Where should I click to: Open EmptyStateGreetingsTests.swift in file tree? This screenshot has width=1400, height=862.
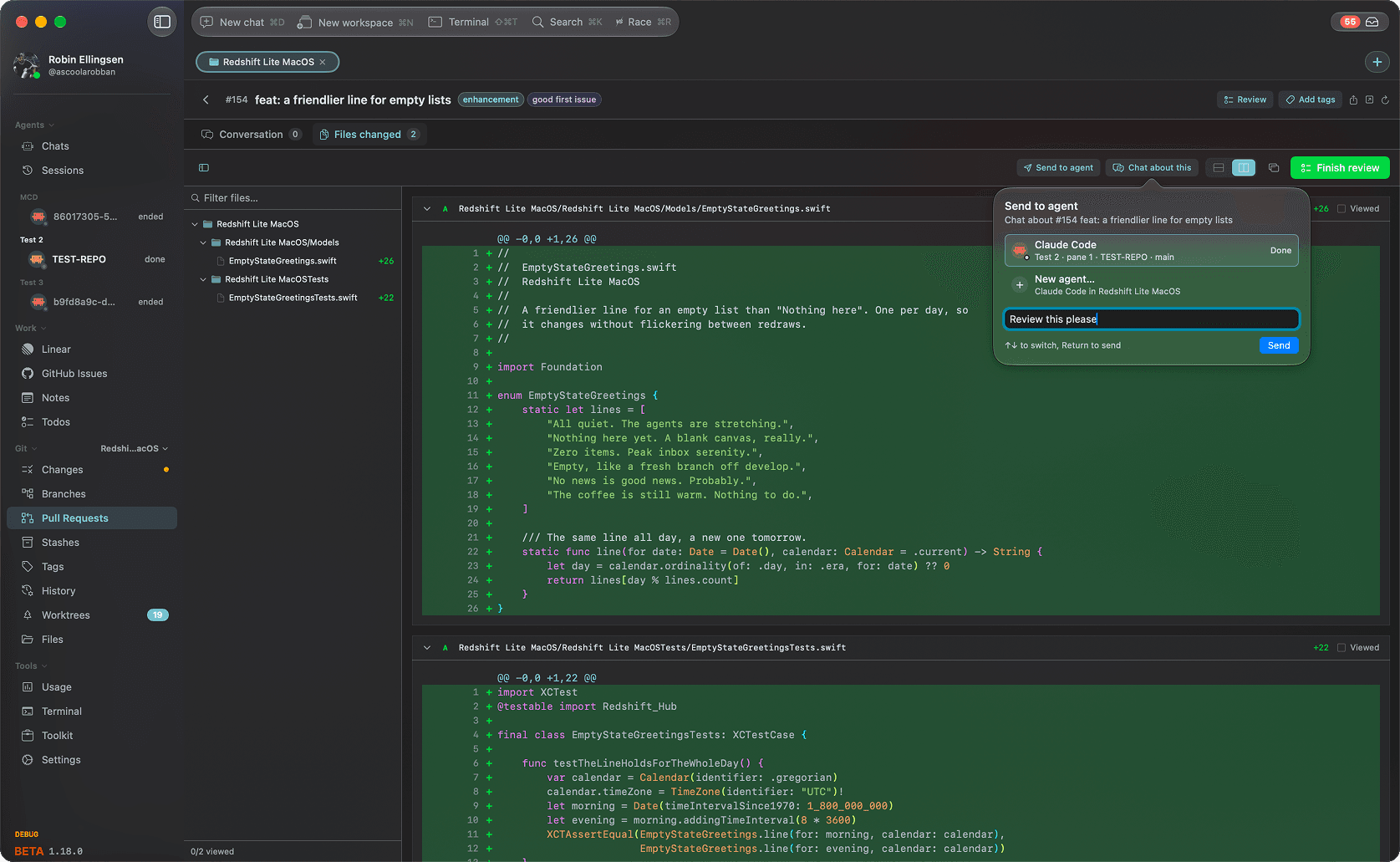coord(293,298)
